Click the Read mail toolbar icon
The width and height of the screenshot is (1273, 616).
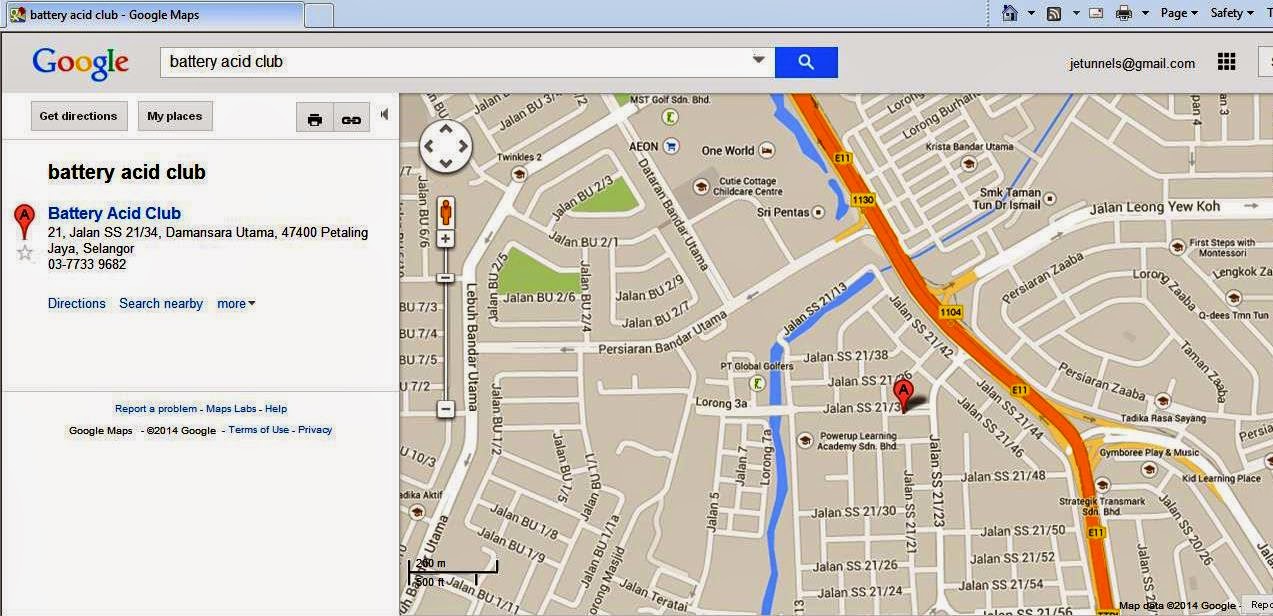(x=1096, y=13)
